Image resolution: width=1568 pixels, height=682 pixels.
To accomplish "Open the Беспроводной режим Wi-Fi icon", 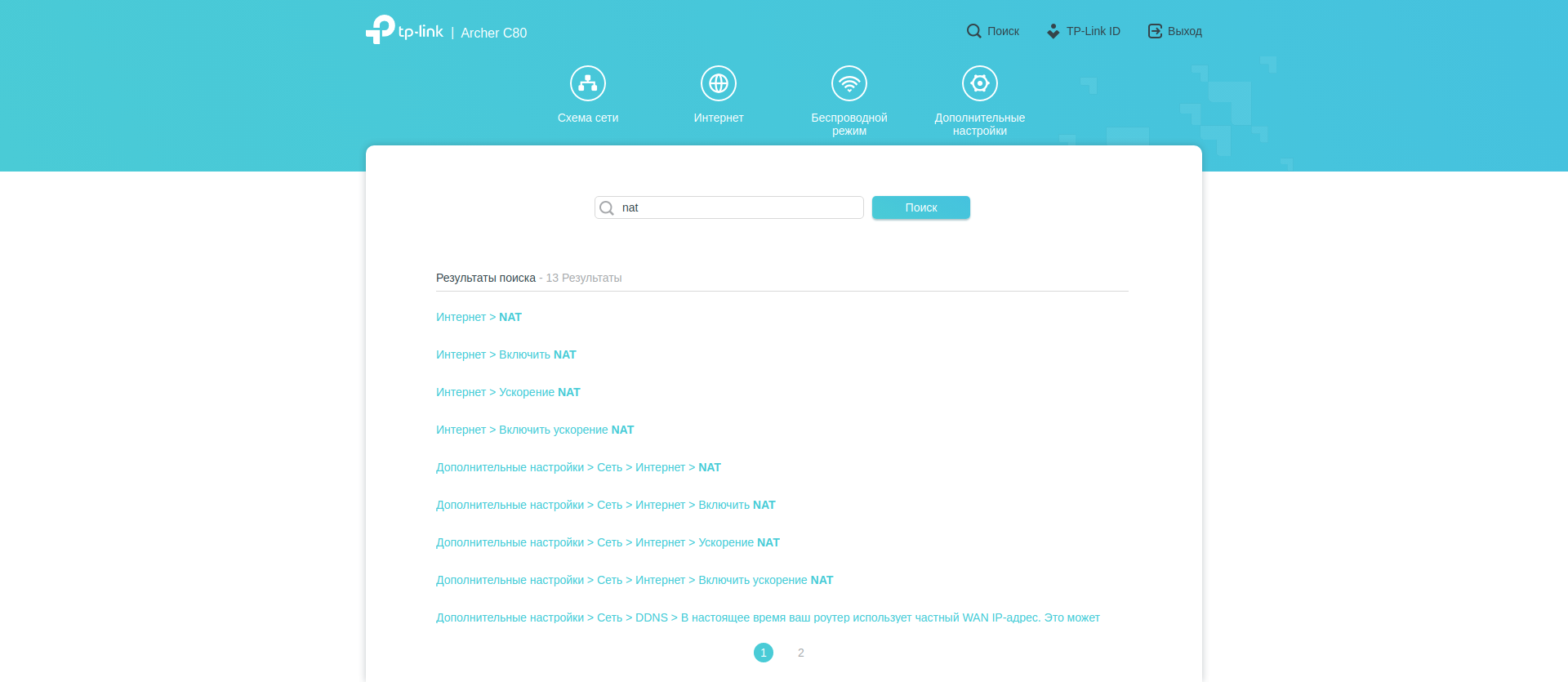I will (849, 83).
